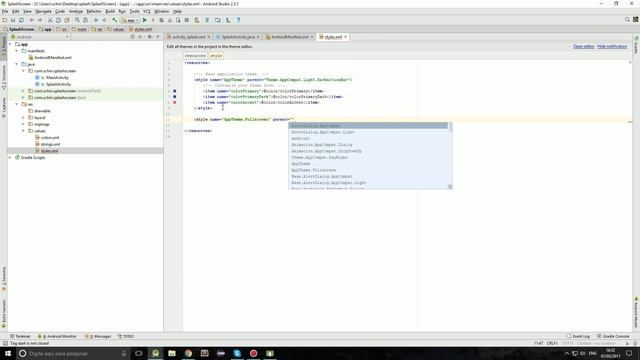Viewport: 640px width, 360px height.
Task: Click the Make Project hammer icon
Action: pos(115,20)
